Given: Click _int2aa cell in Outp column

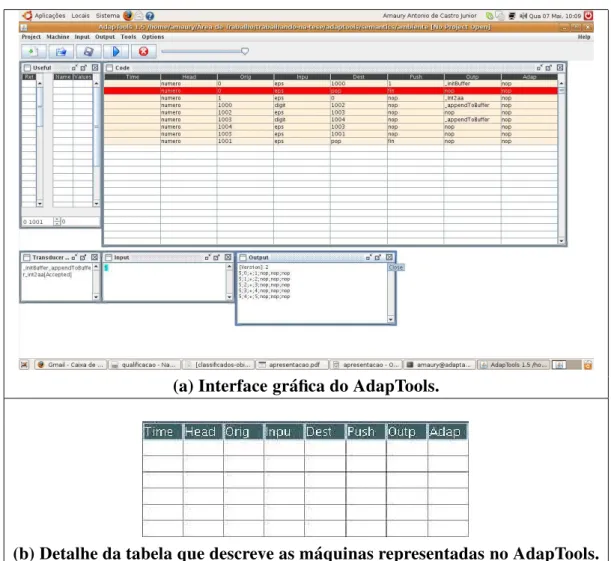Looking at the screenshot, I should 472,98.
